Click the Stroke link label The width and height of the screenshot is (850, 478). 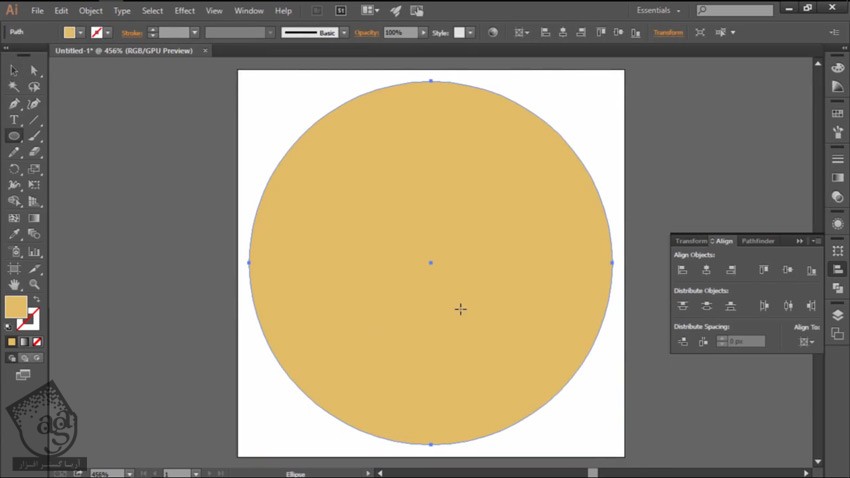point(132,33)
